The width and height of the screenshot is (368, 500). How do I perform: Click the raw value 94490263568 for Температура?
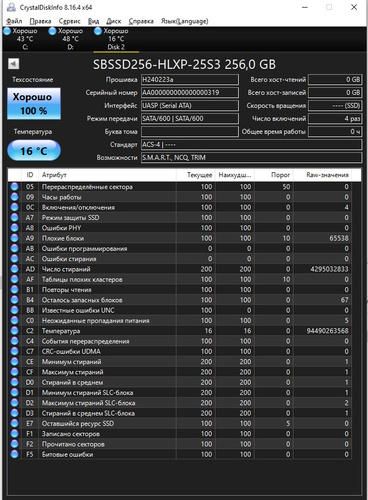(328, 331)
